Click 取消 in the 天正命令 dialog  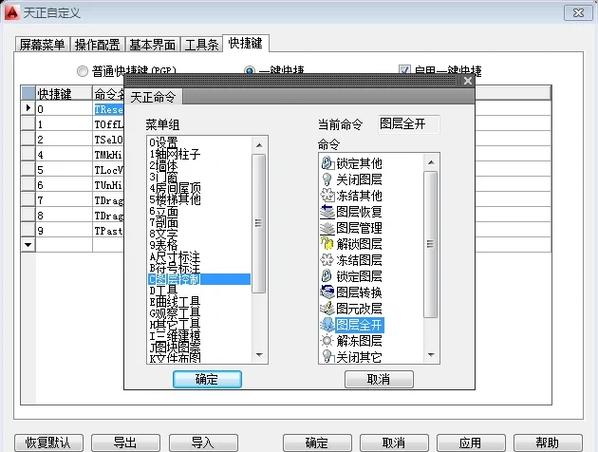click(x=379, y=379)
